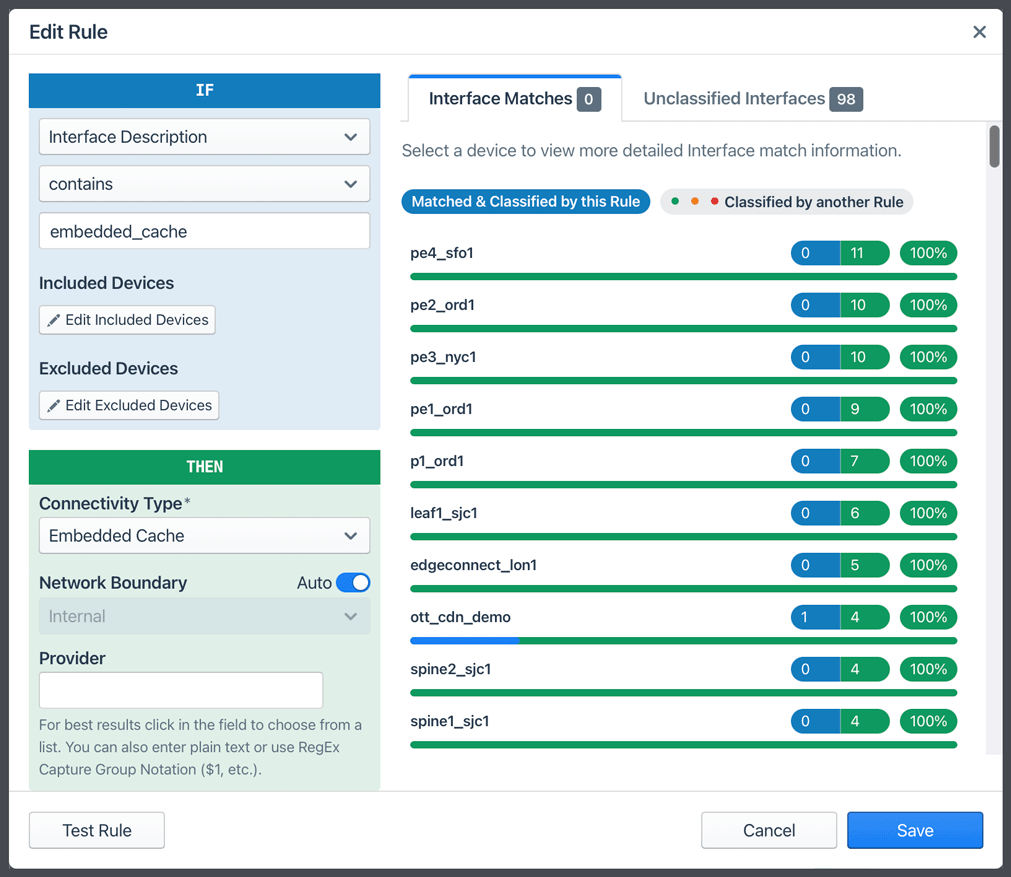
Task: Select device pe4_sfo1 for match details
Action: 440,253
